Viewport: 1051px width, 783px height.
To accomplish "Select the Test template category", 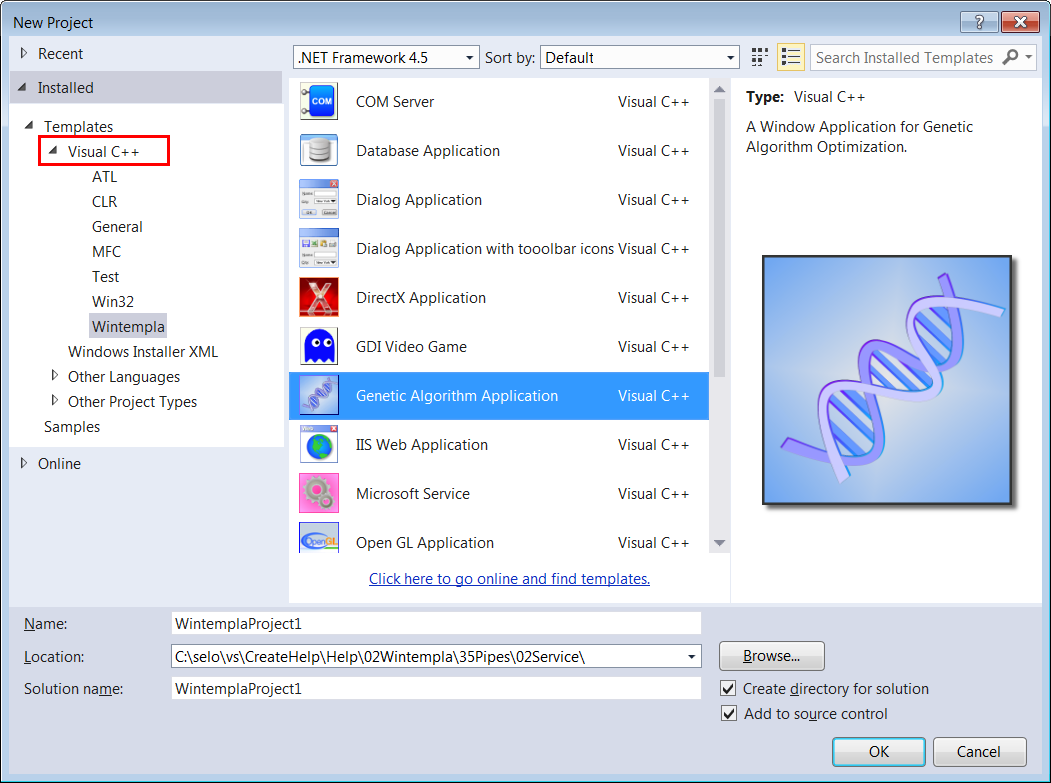I will point(105,277).
